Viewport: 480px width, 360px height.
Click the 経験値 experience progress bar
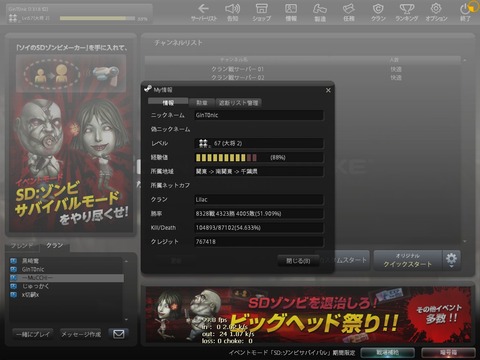pyautogui.click(x=226, y=157)
